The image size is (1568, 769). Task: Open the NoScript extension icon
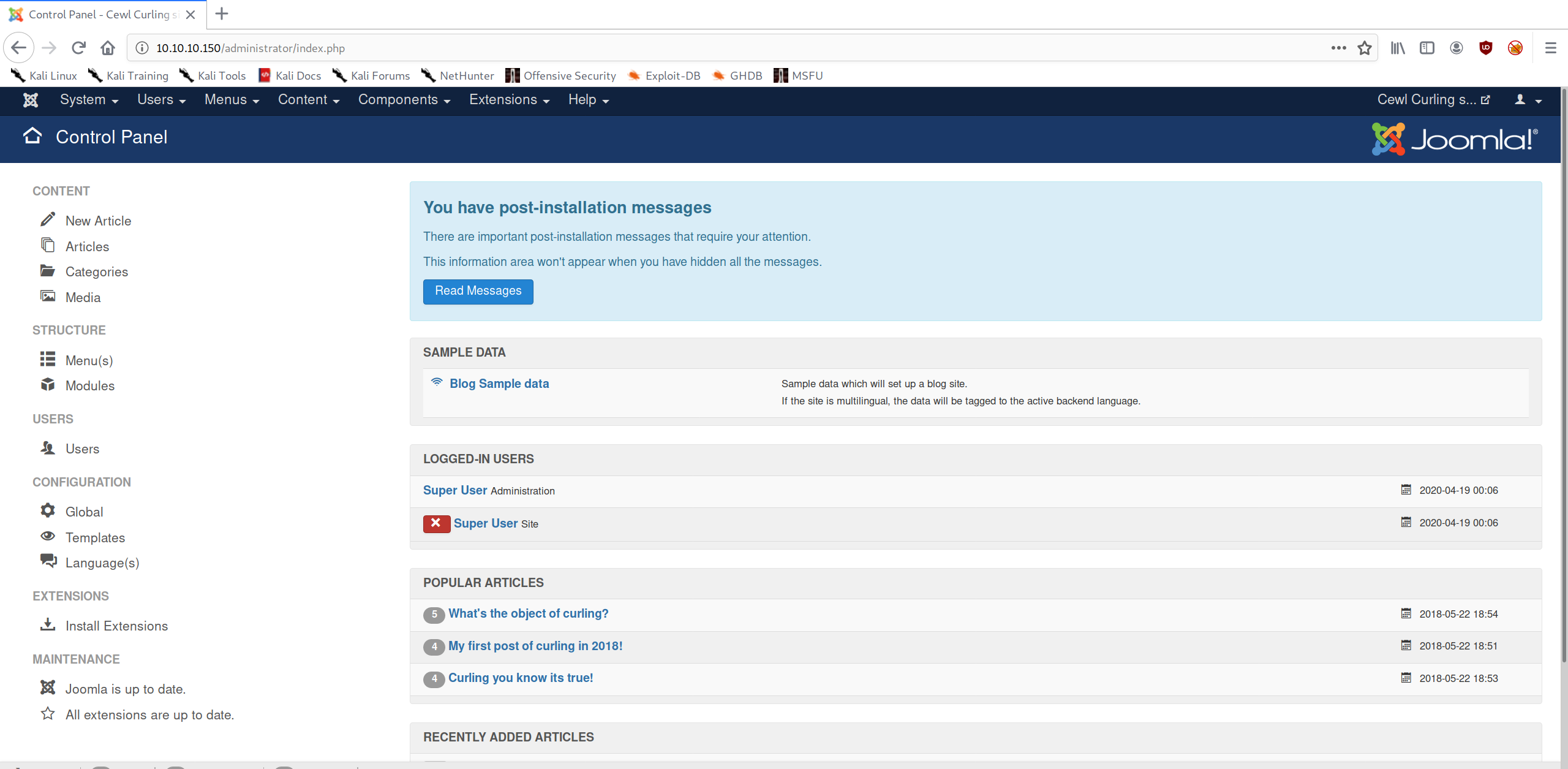1515,48
